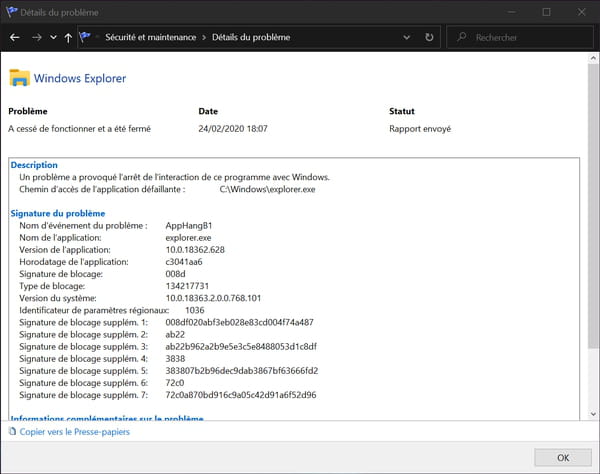Click the value '72c0a870bd916c9a05c42d91a6f52d96'
This screenshot has width=600, height=474.
(x=241, y=395)
